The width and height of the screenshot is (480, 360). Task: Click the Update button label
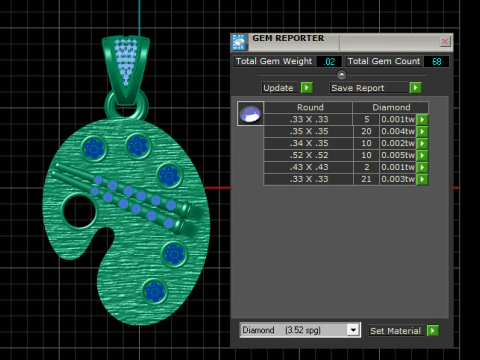coord(278,88)
